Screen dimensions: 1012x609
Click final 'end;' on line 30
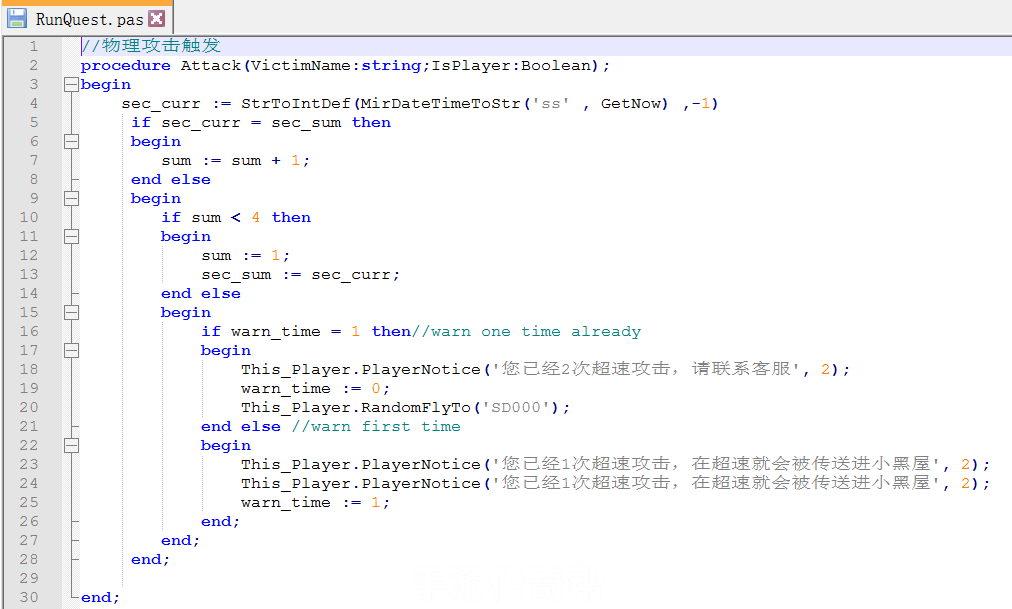[100, 597]
